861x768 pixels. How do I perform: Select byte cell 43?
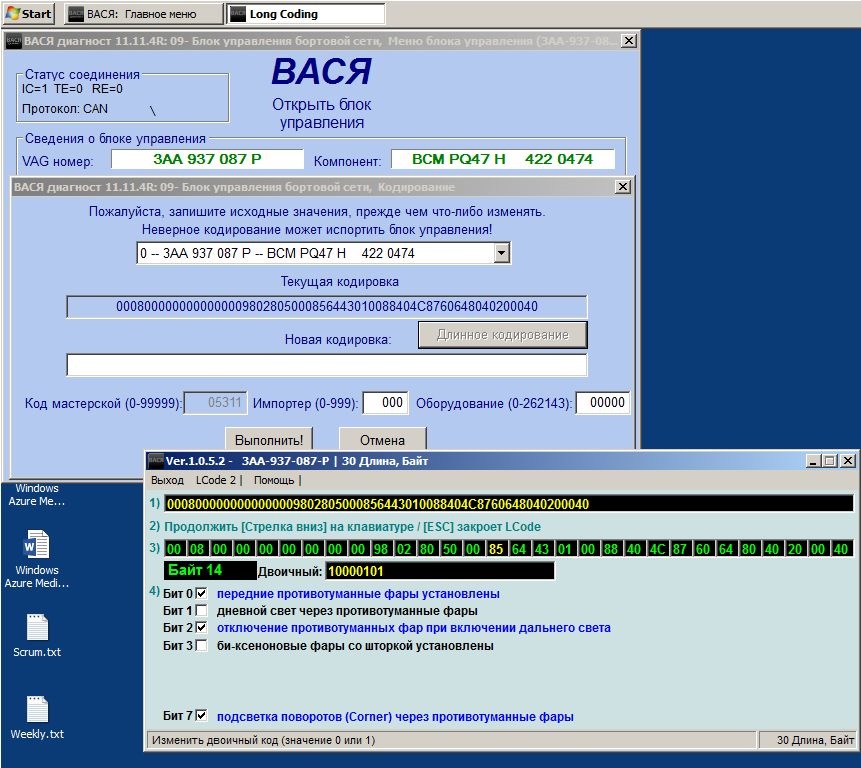(541, 548)
